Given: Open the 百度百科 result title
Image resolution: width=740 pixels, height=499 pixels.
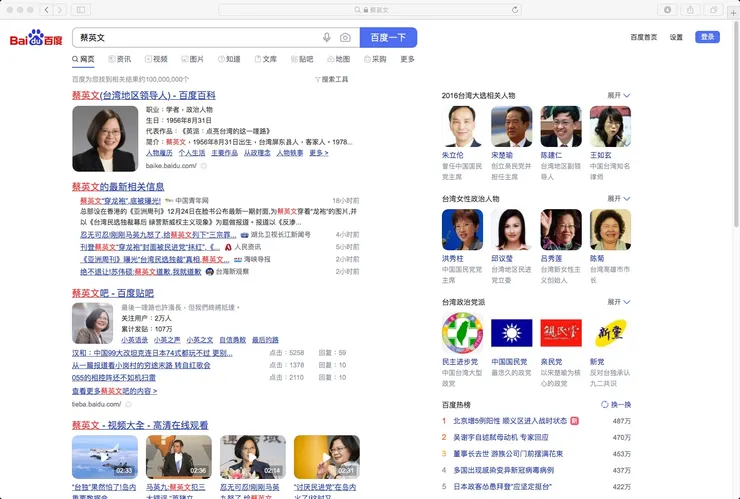Looking at the screenshot, I should click(x=143, y=95).
